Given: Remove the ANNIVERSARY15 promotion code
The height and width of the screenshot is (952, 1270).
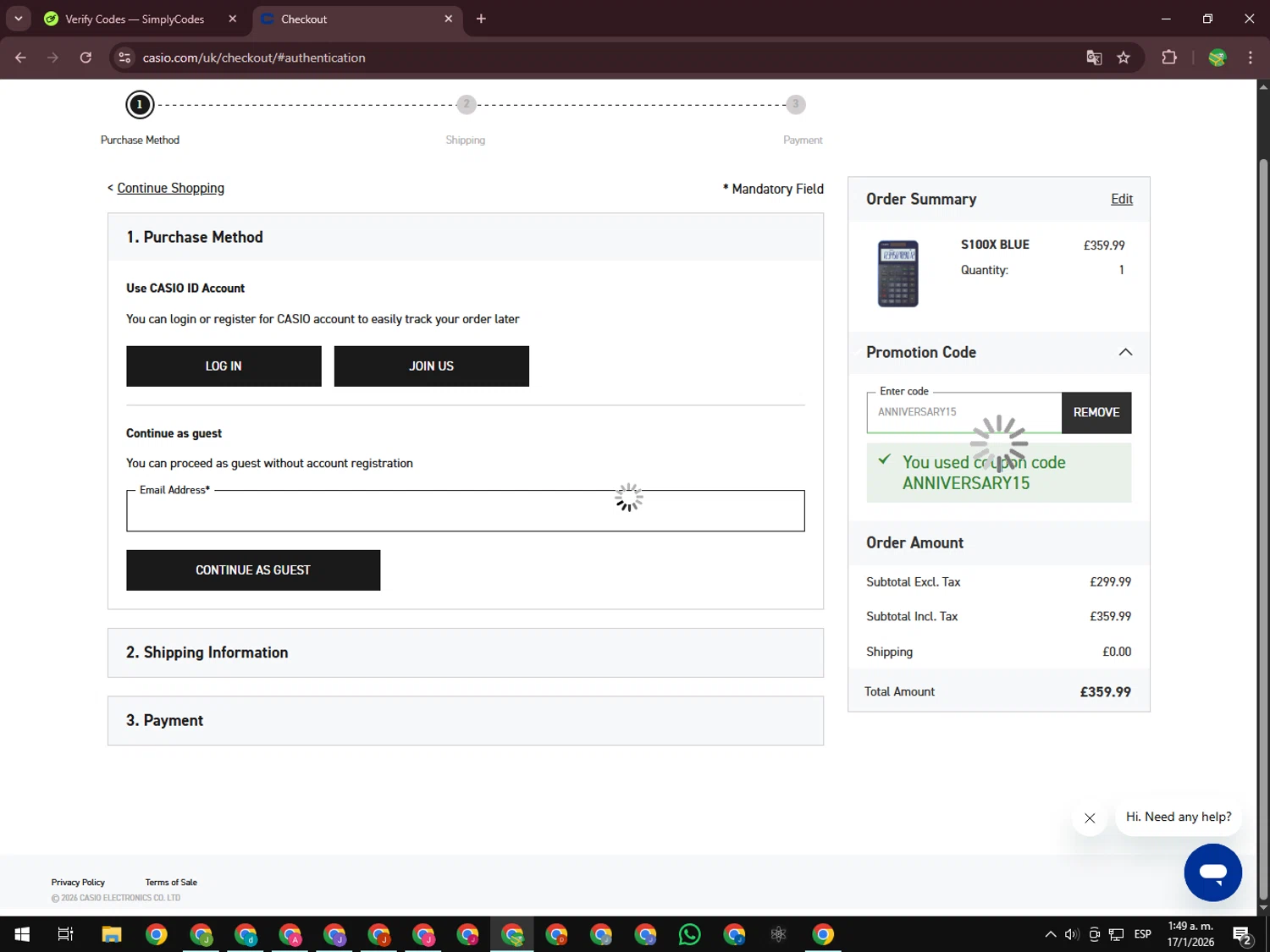Looking at the screenshot, I should point(1096,412).
